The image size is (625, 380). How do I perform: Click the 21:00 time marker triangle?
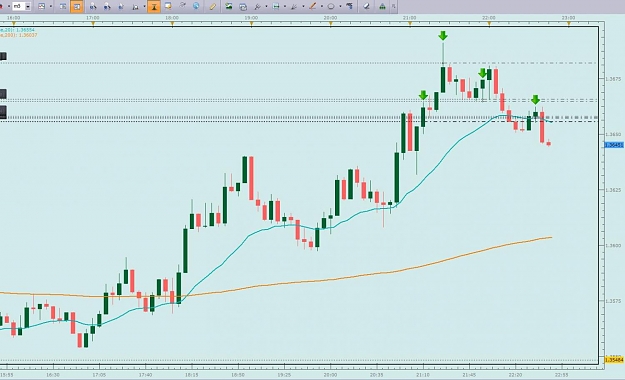pyautogui.click(x=410, y=24)
